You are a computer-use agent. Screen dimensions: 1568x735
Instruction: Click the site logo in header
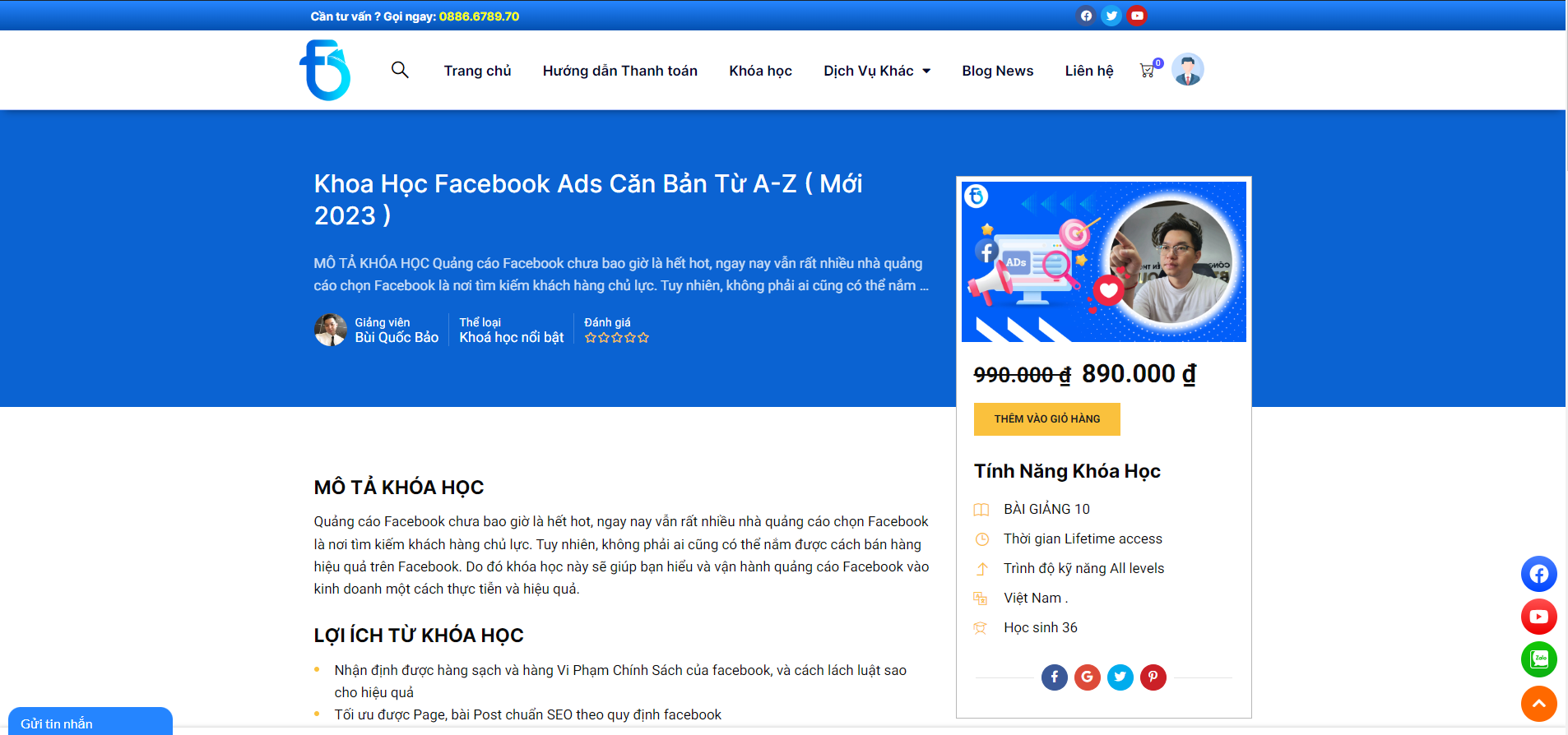tap(325, 70)
